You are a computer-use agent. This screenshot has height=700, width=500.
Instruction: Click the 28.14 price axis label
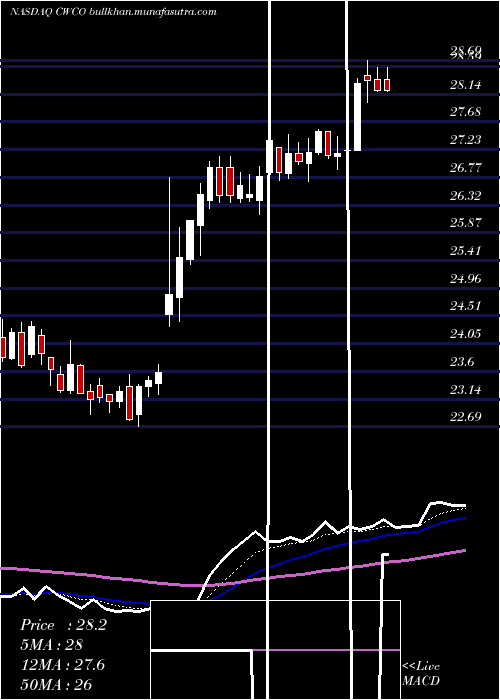tap(465, 84)
